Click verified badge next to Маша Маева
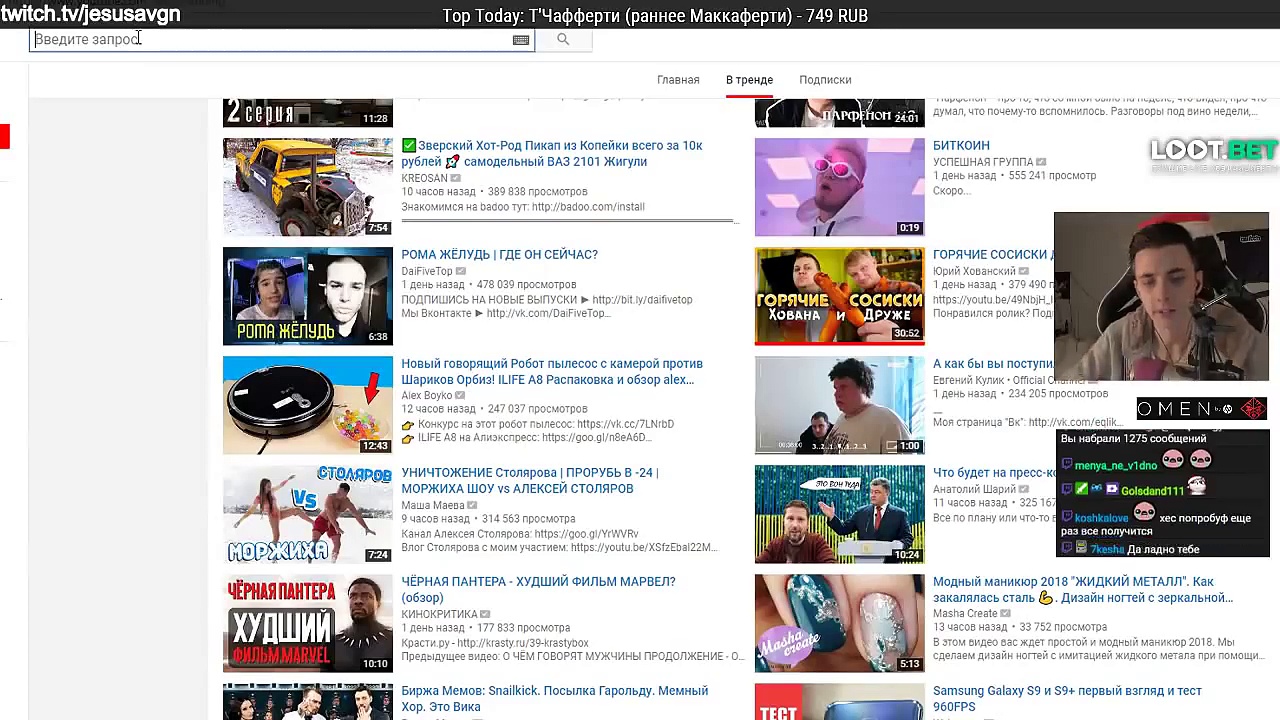This screenshot has width=1280, height=720. coord(473,505)
